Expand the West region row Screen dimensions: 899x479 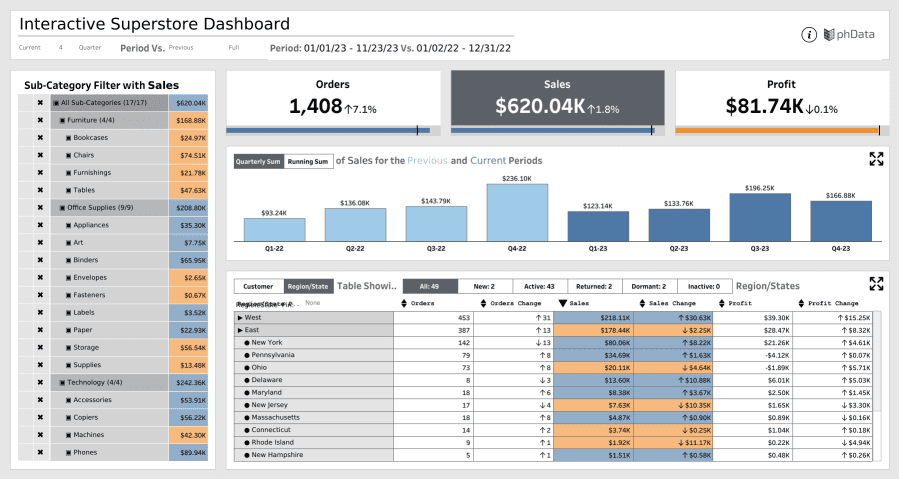pyautogui.click(x=240, y=317)
